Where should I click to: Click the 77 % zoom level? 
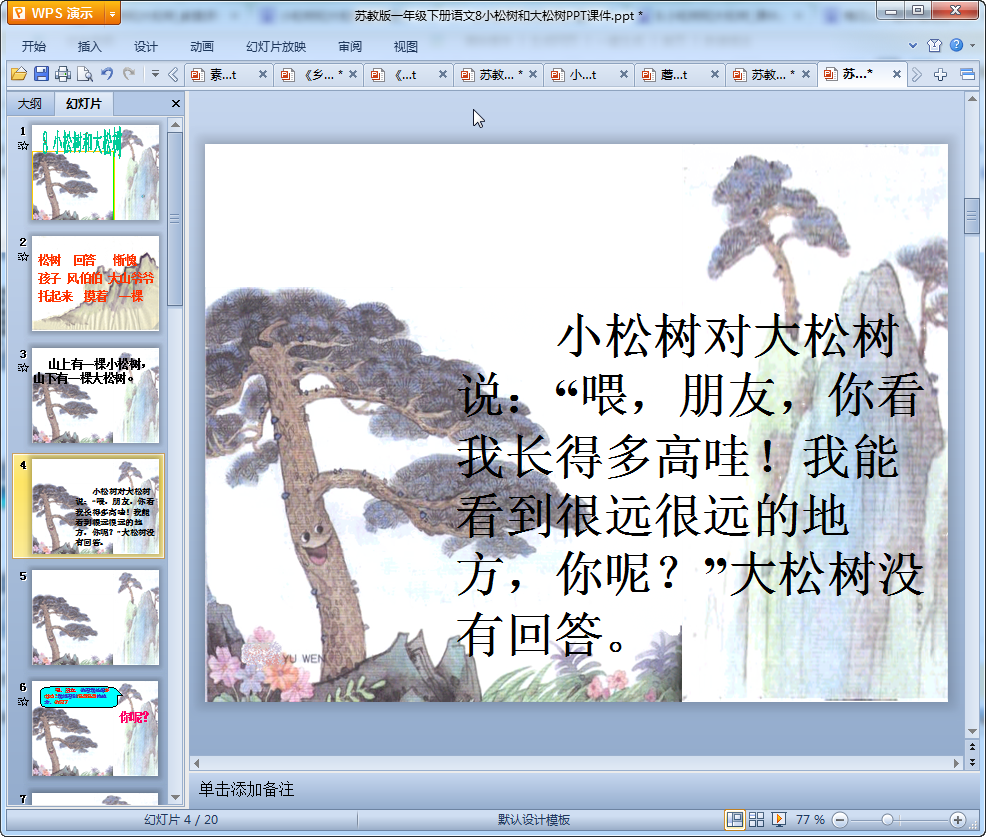[x=810, y=819]
